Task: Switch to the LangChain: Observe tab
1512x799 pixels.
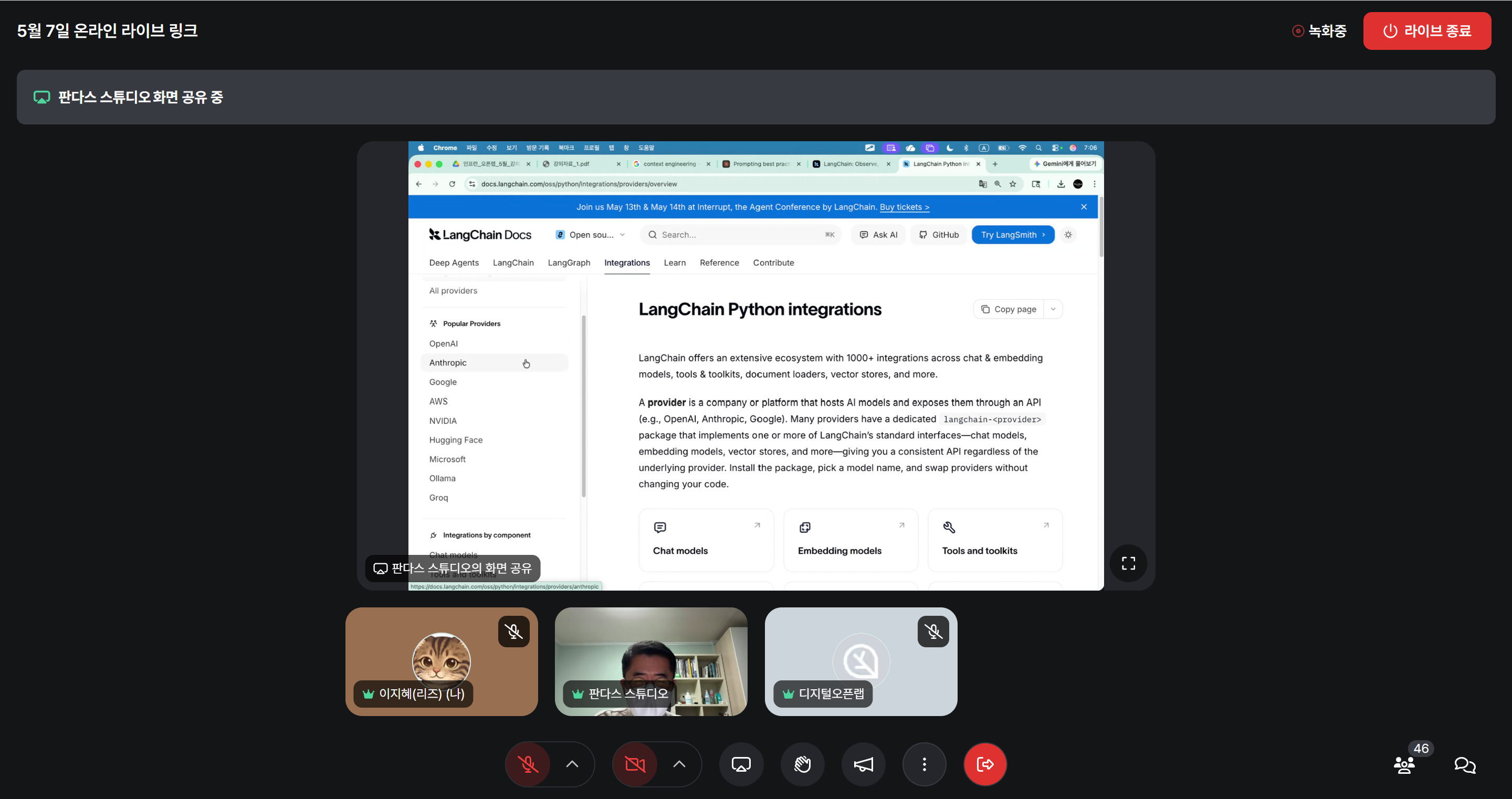Action: point(852,164)
